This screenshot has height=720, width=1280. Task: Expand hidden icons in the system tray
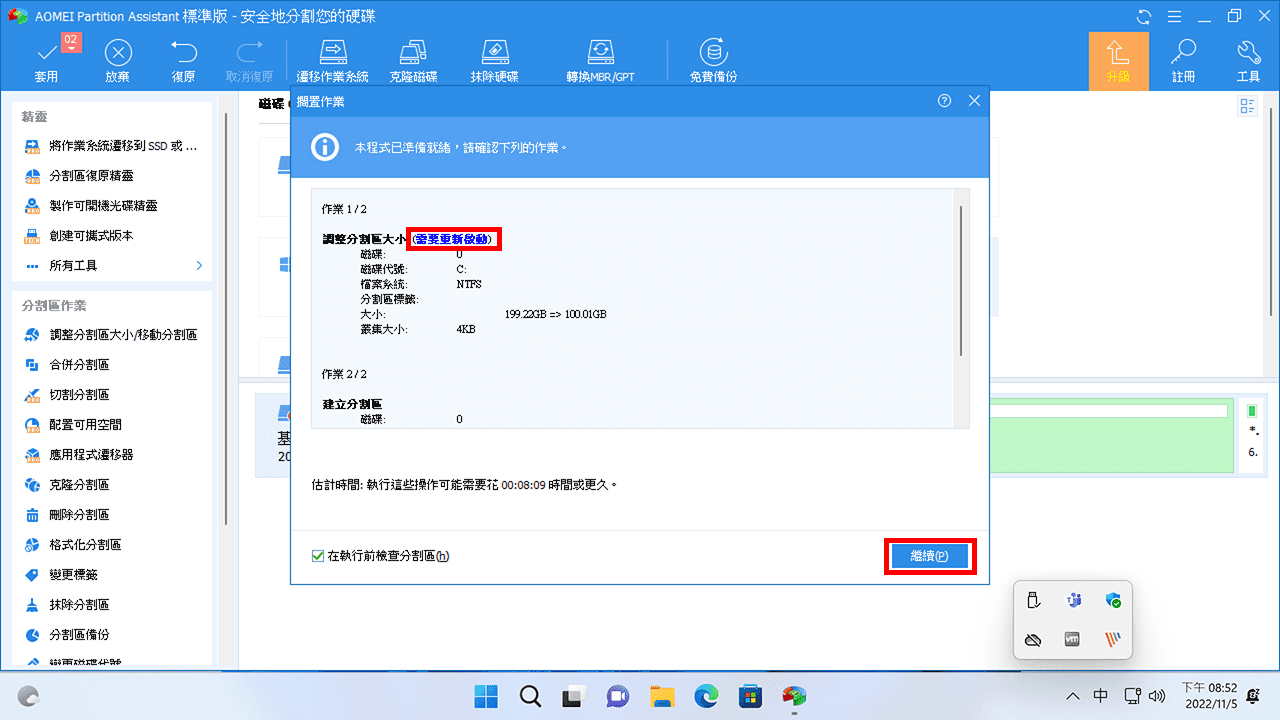click(x=1072, y=696)
